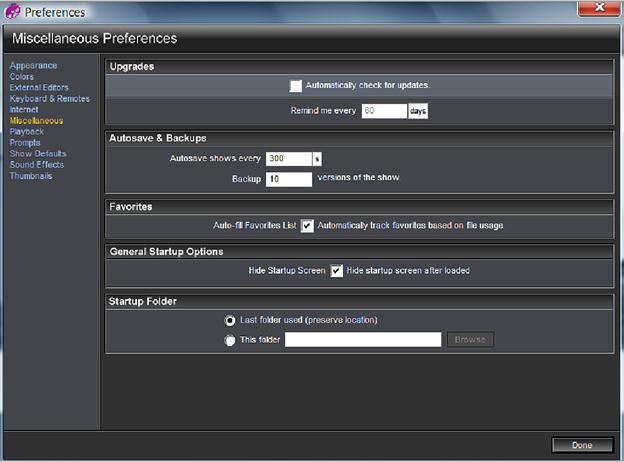Go to Colors preferences

(21, 76)
